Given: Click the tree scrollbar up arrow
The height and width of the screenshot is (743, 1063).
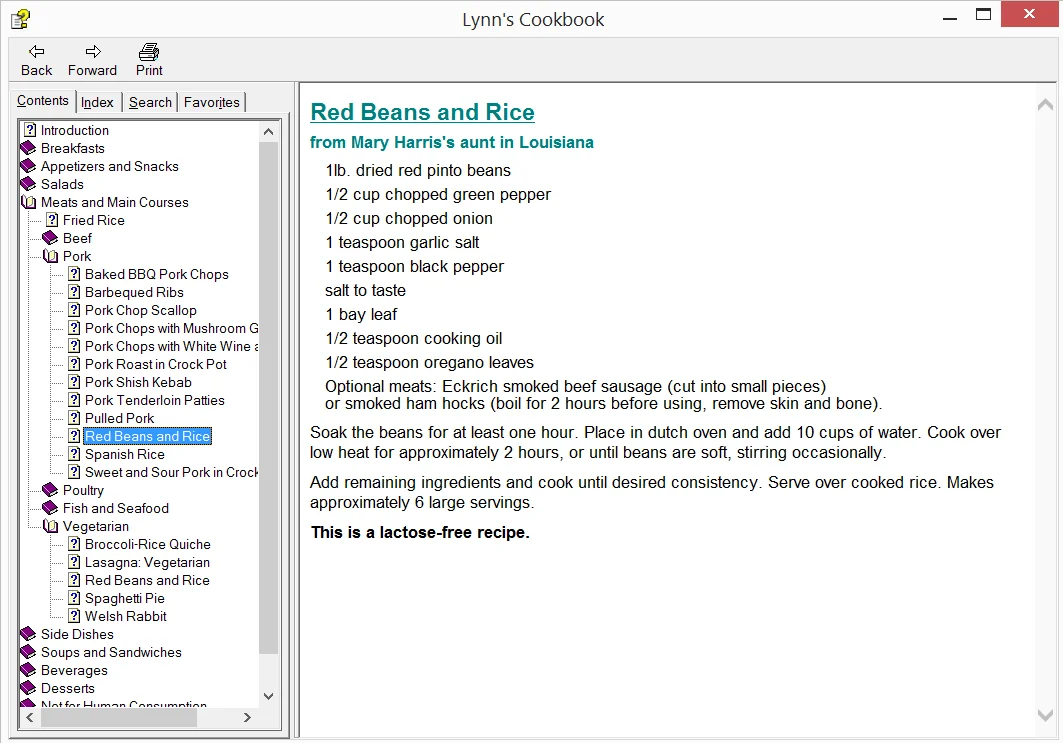Looking at the screenshot, I should (x=268, y=132).
